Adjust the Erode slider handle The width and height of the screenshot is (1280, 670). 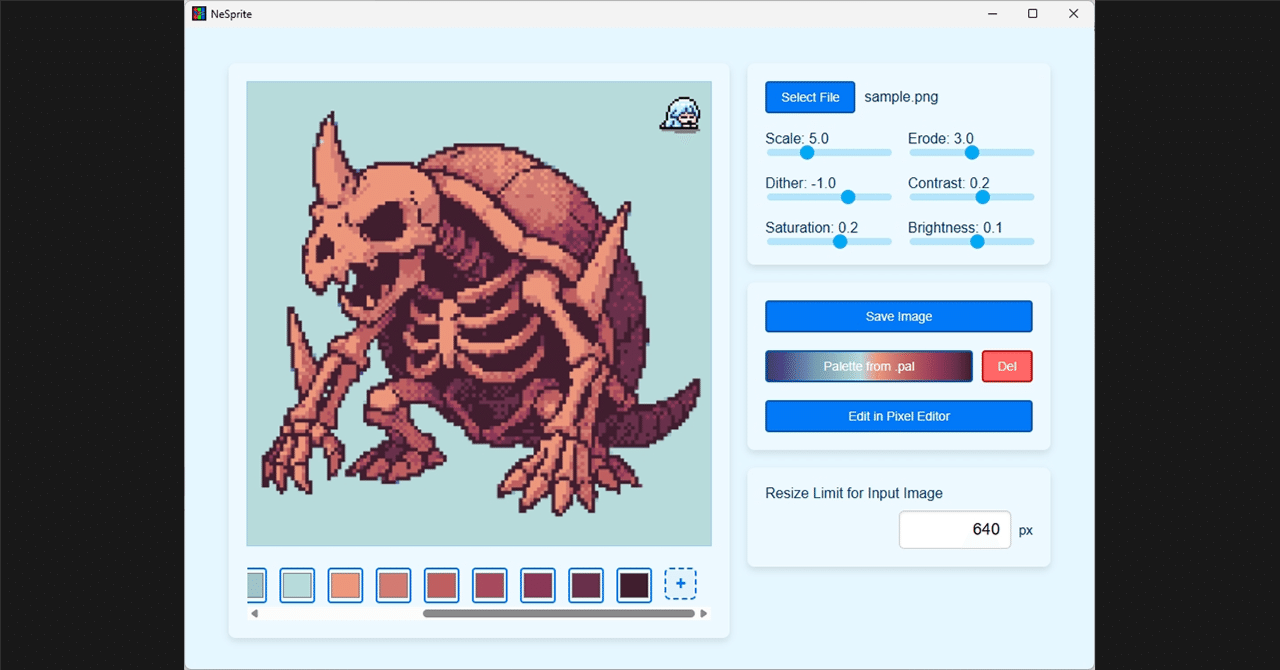tap(971, 152)
